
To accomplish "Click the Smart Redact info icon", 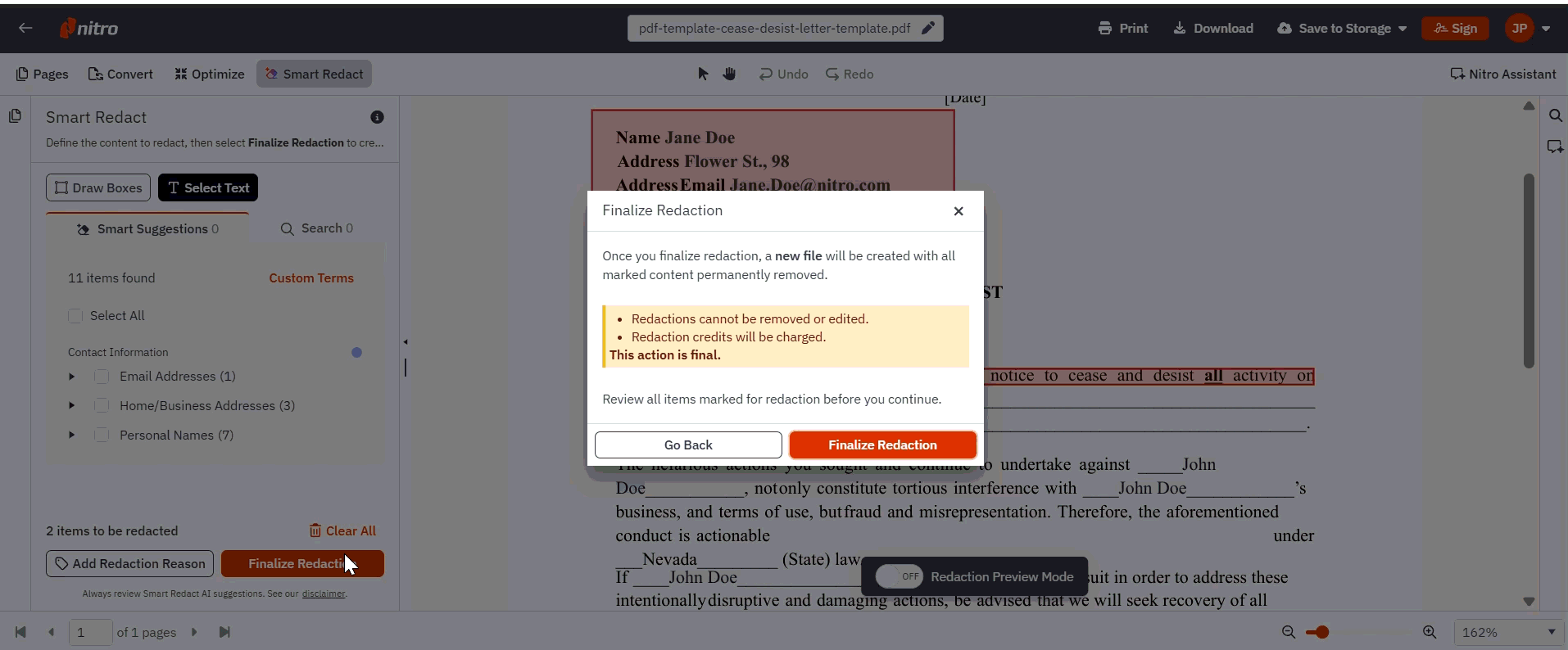I will 377,117.
